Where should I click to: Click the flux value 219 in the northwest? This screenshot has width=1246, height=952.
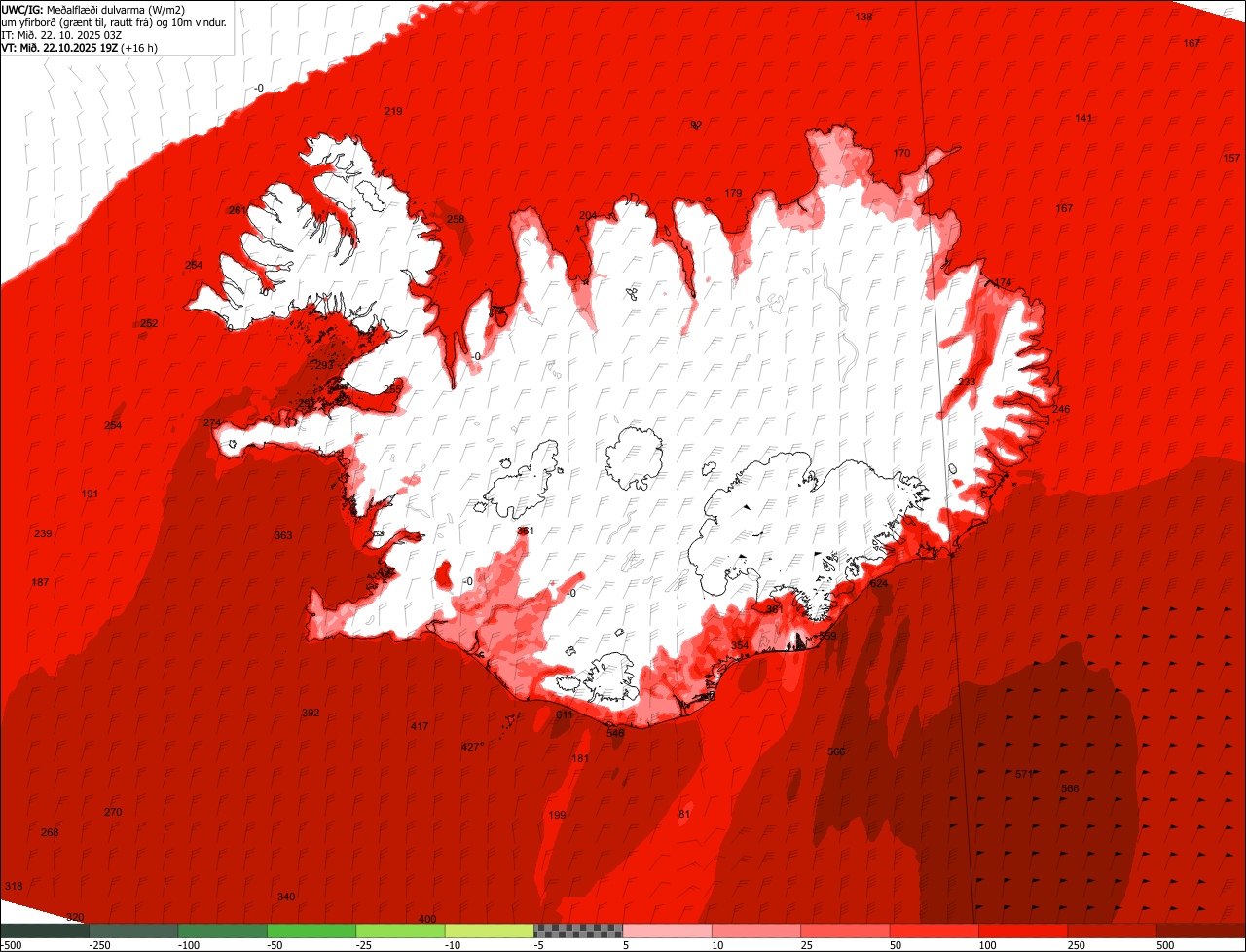pyautogui.click(x=393, y=111)
